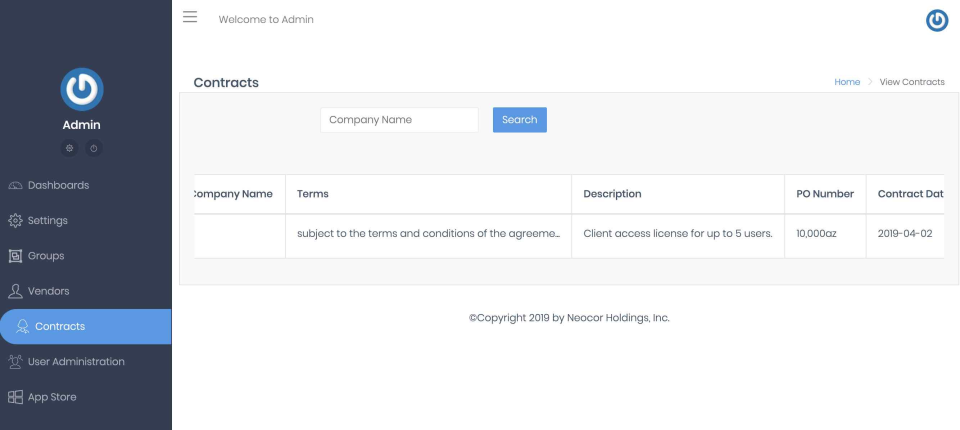Follow the Home breadcrumb link
The image size is (960, 430).
click(x=847, y=82)
